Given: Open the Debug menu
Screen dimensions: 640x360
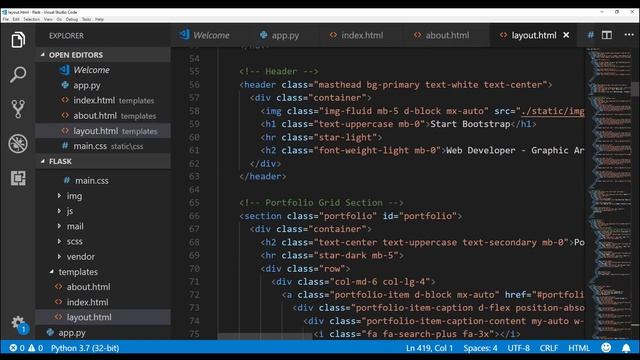Looking at the screenshot, I should (x=72, y=19).
